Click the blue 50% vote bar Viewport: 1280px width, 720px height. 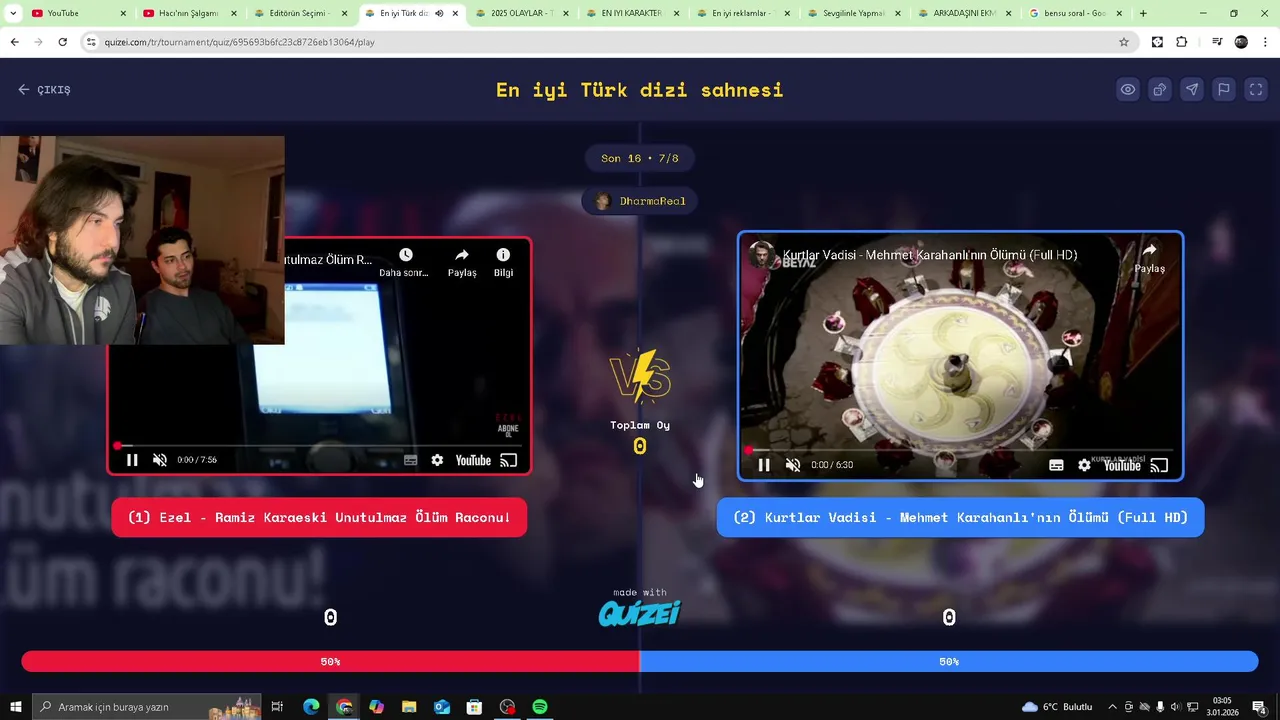[949, 661]
